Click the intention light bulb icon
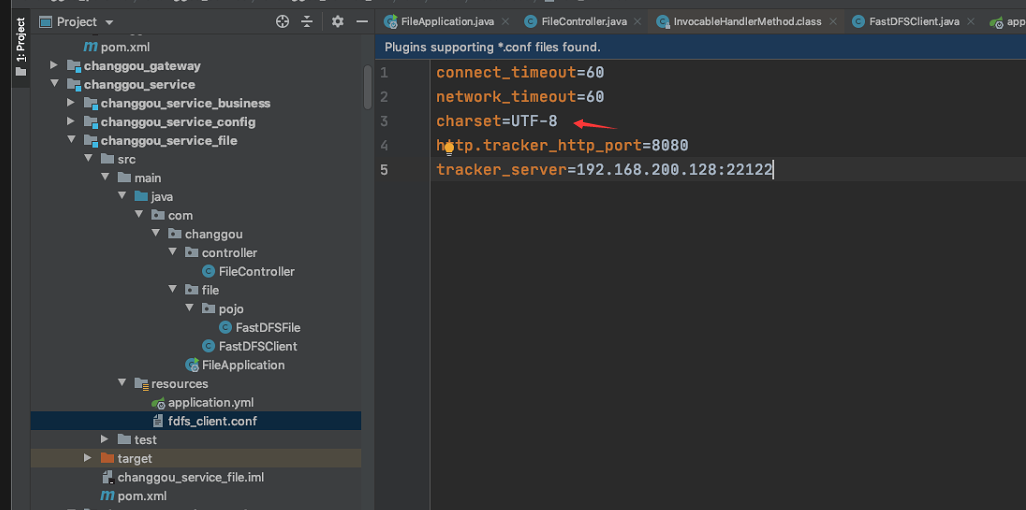 [x=449, y=149]
